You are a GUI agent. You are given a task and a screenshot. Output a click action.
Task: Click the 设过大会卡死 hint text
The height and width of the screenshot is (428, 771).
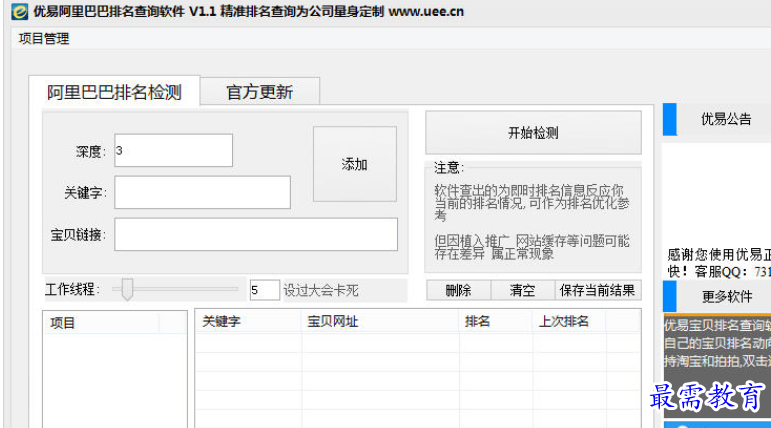coord(321,290)
